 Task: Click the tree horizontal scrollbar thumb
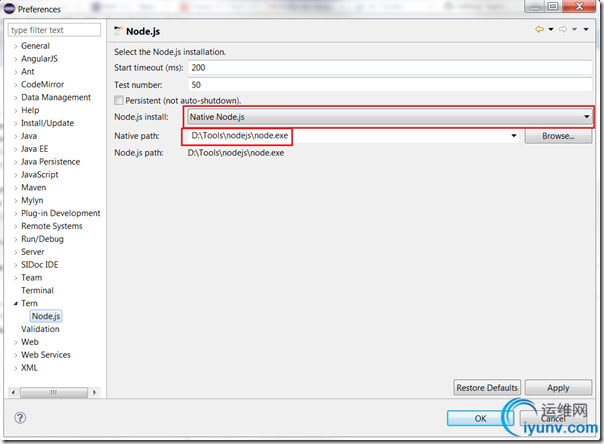(x=54, y=392)
